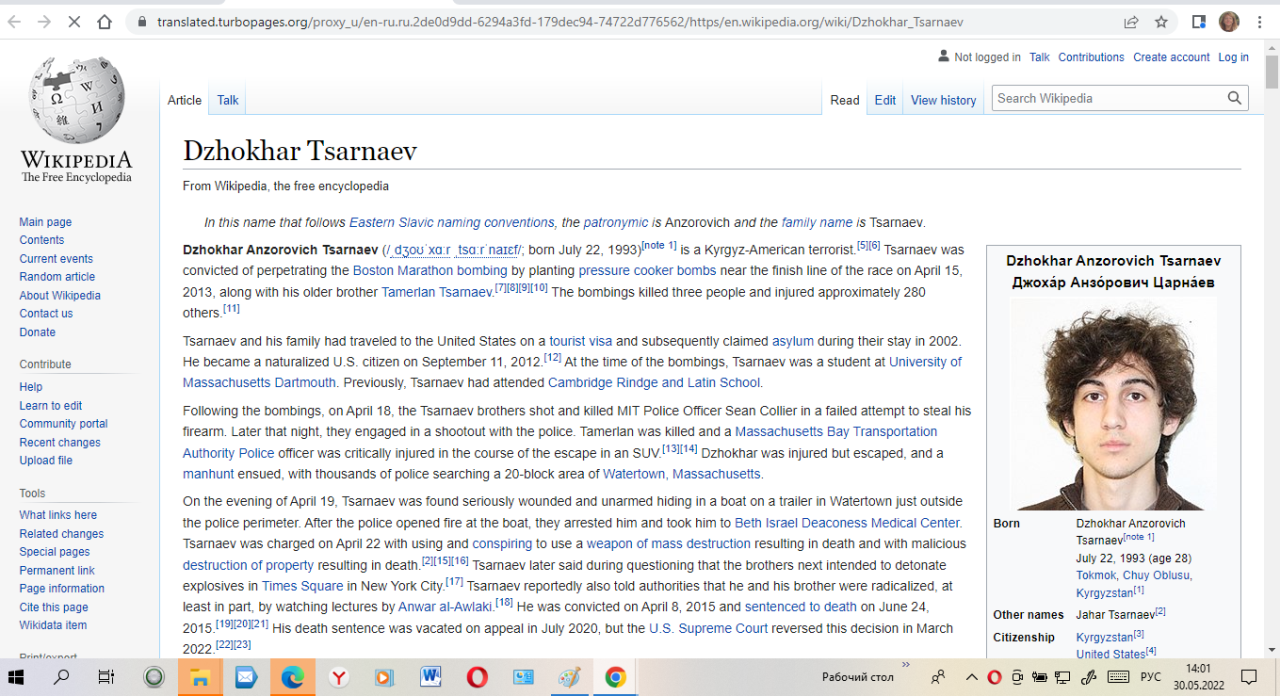Open the Chrome three-dot menu
This screenshot has width=1280, height=696.
tap(1259, 22)
